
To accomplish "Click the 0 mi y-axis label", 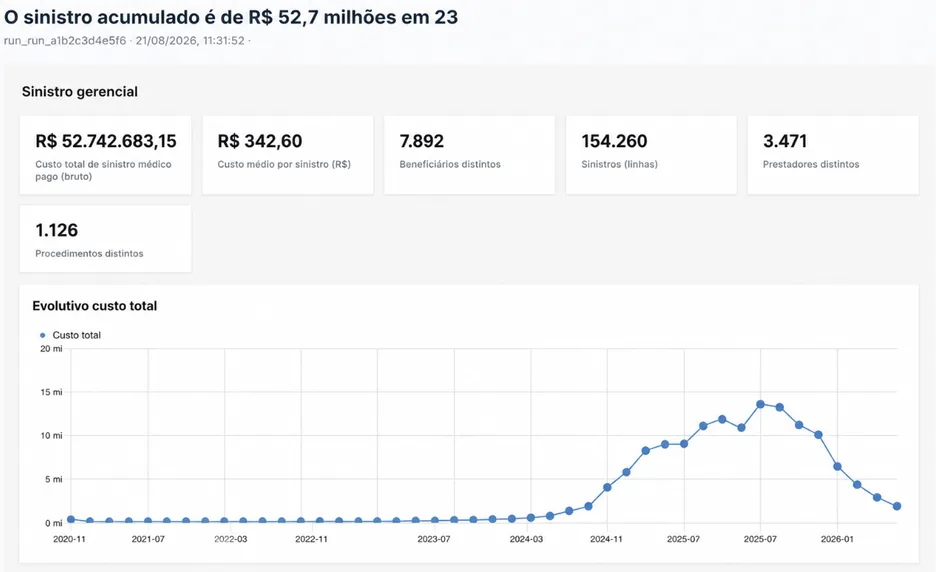I will pos(54,523).
